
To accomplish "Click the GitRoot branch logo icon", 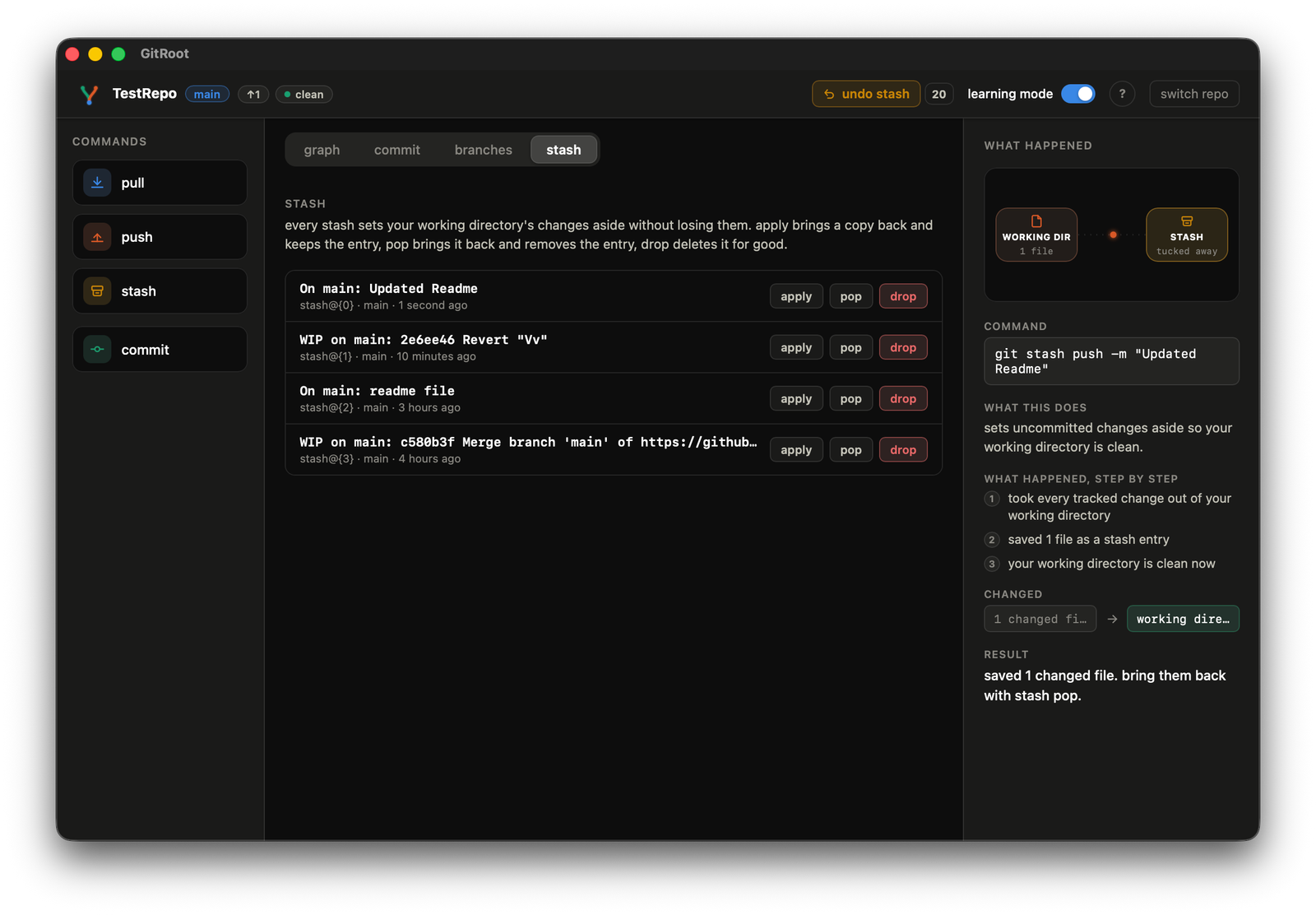I will pyautogui.click(x=89, y=95).
